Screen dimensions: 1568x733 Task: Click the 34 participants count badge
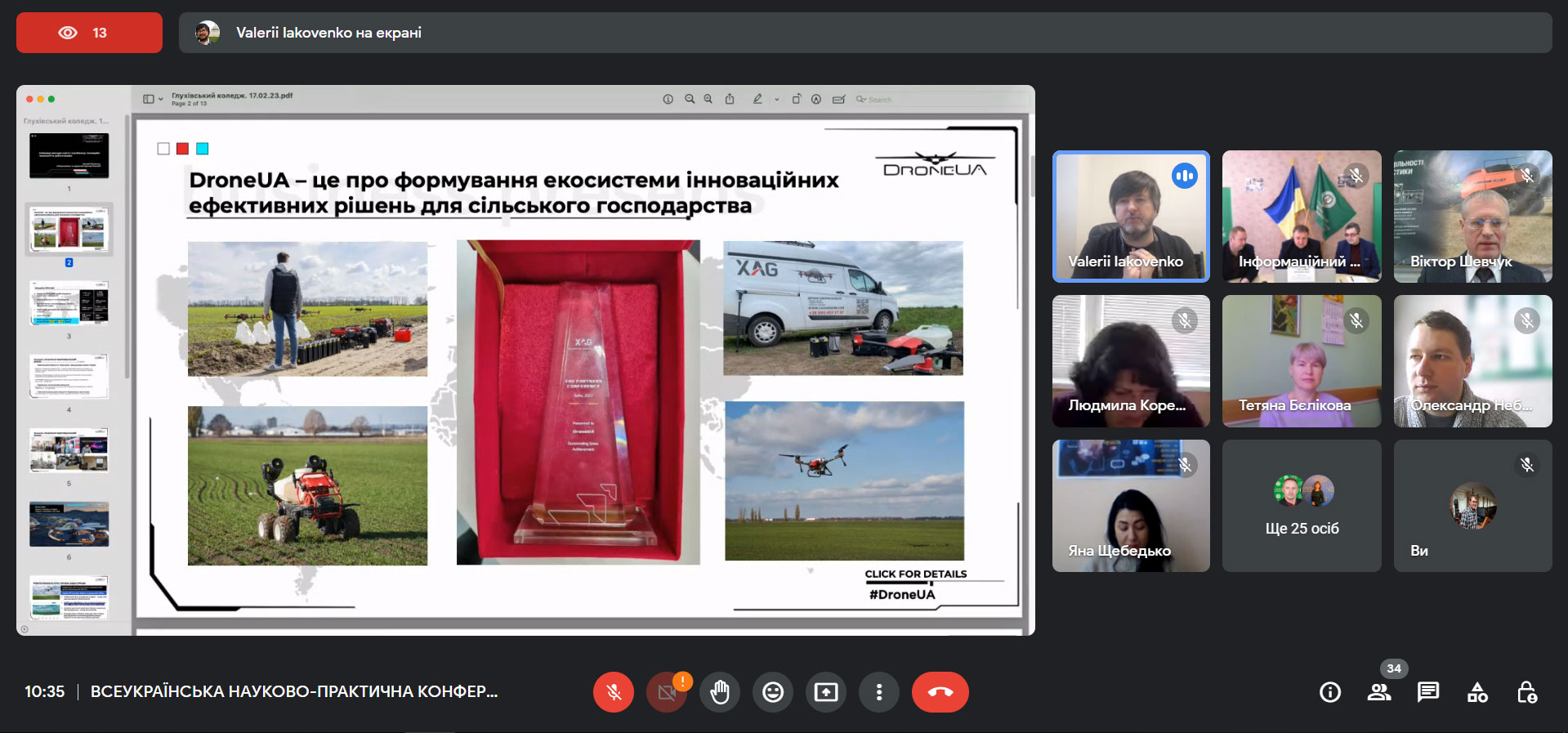(1394, 668)
